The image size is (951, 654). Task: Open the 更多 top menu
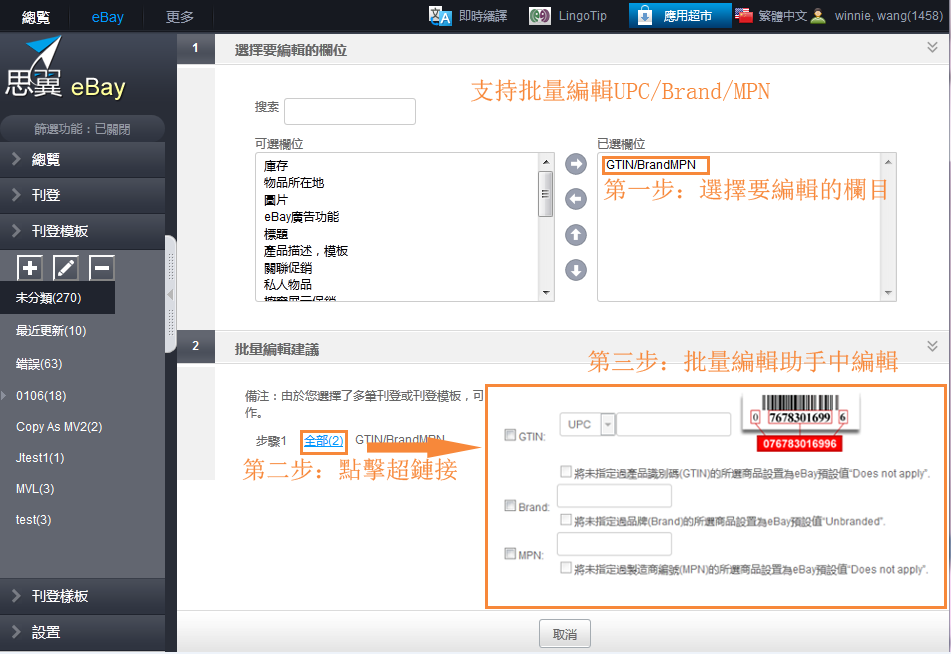180,17
